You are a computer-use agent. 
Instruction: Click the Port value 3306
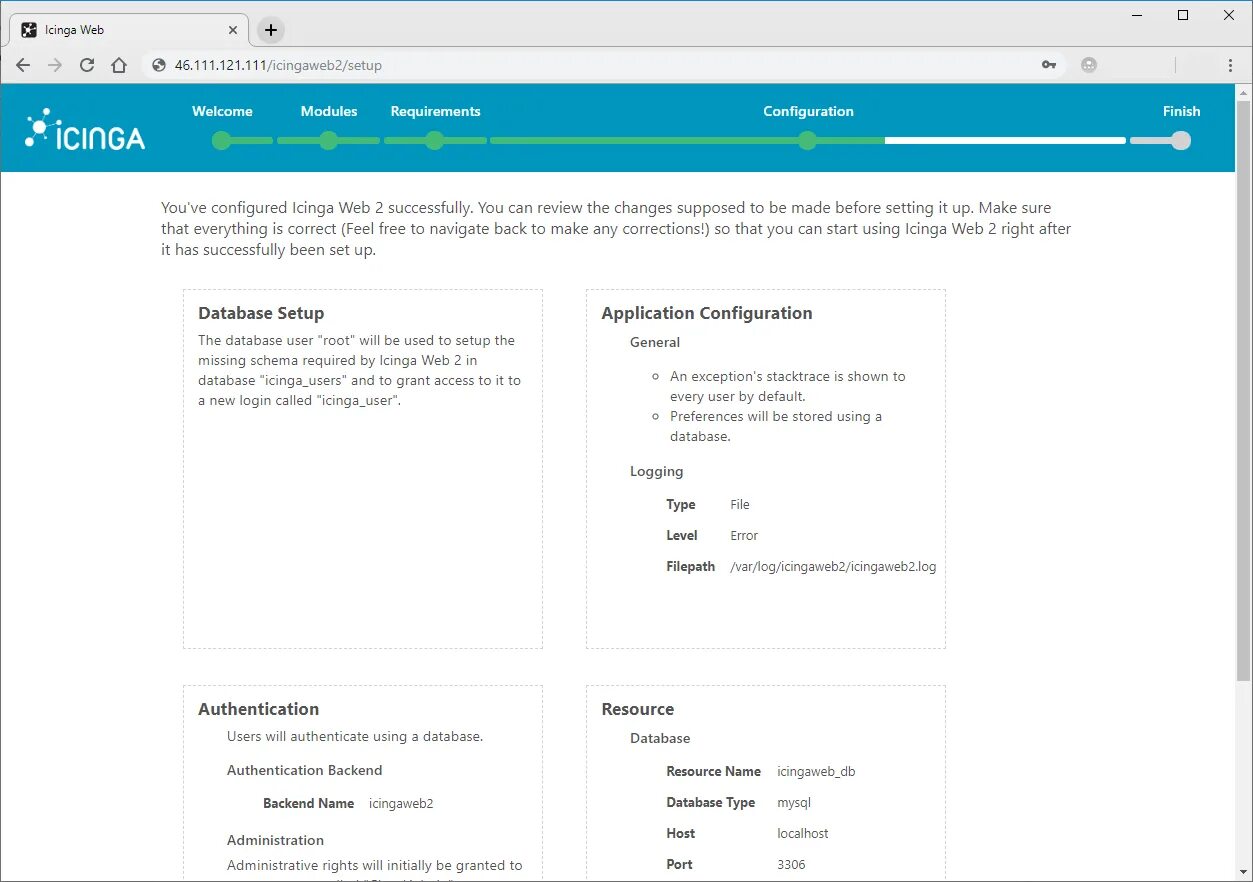[x=791, y=864]
